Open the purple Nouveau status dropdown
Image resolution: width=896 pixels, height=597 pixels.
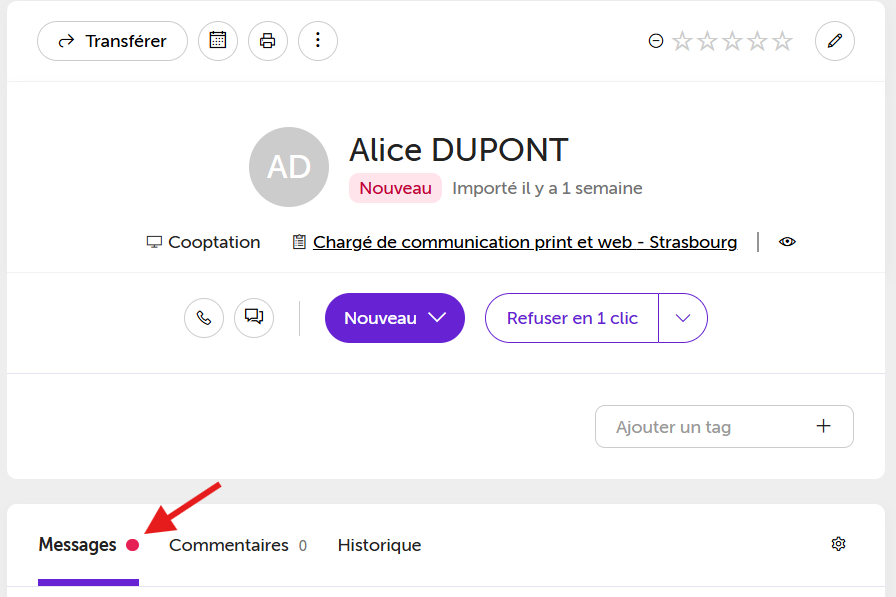point(395,318)
